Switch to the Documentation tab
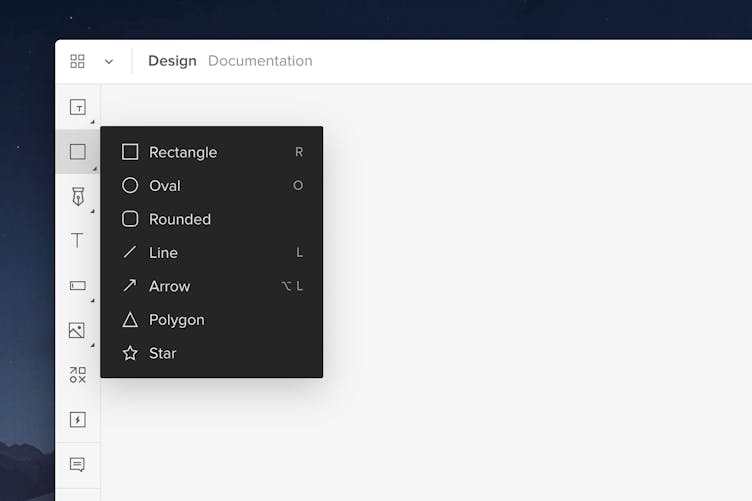 [260, 61]
